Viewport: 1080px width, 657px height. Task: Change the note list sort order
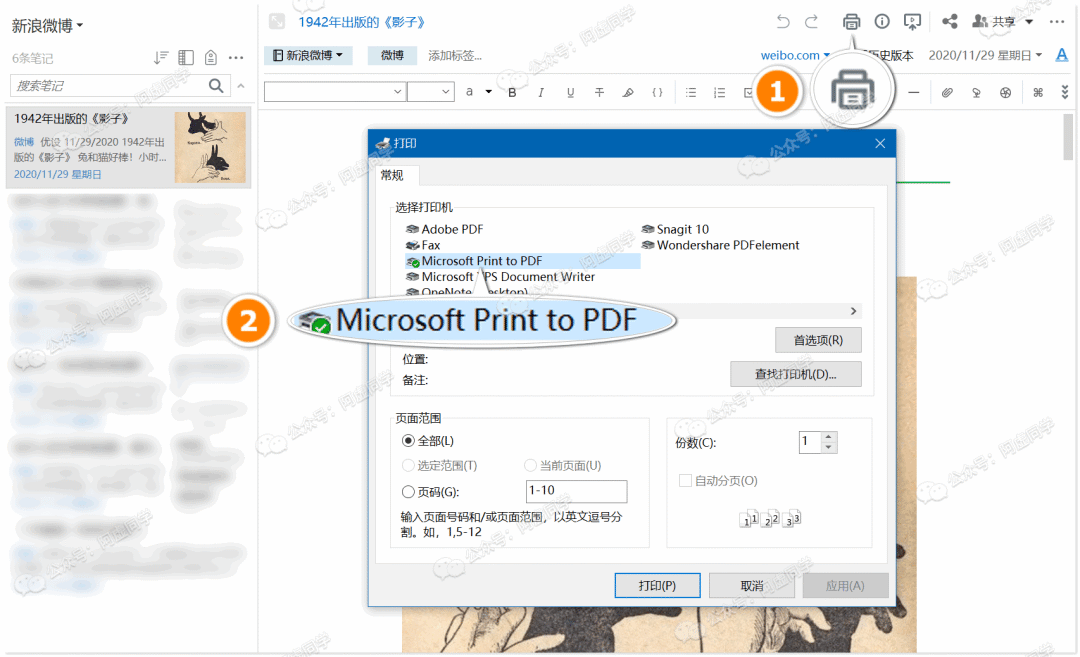pos(160,58)
